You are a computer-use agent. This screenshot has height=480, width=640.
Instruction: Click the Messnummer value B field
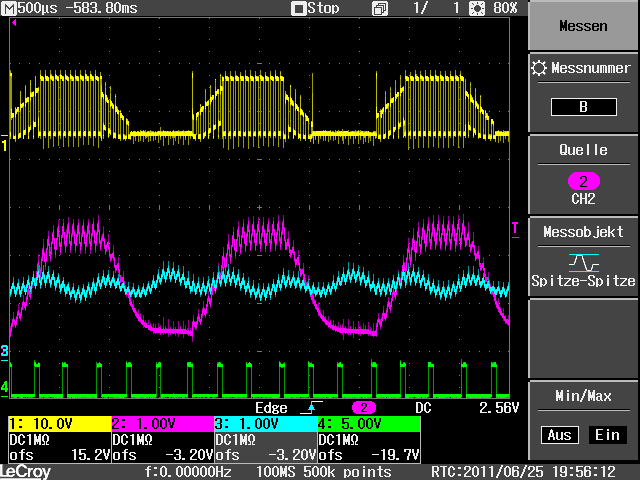tap(583, 107)
